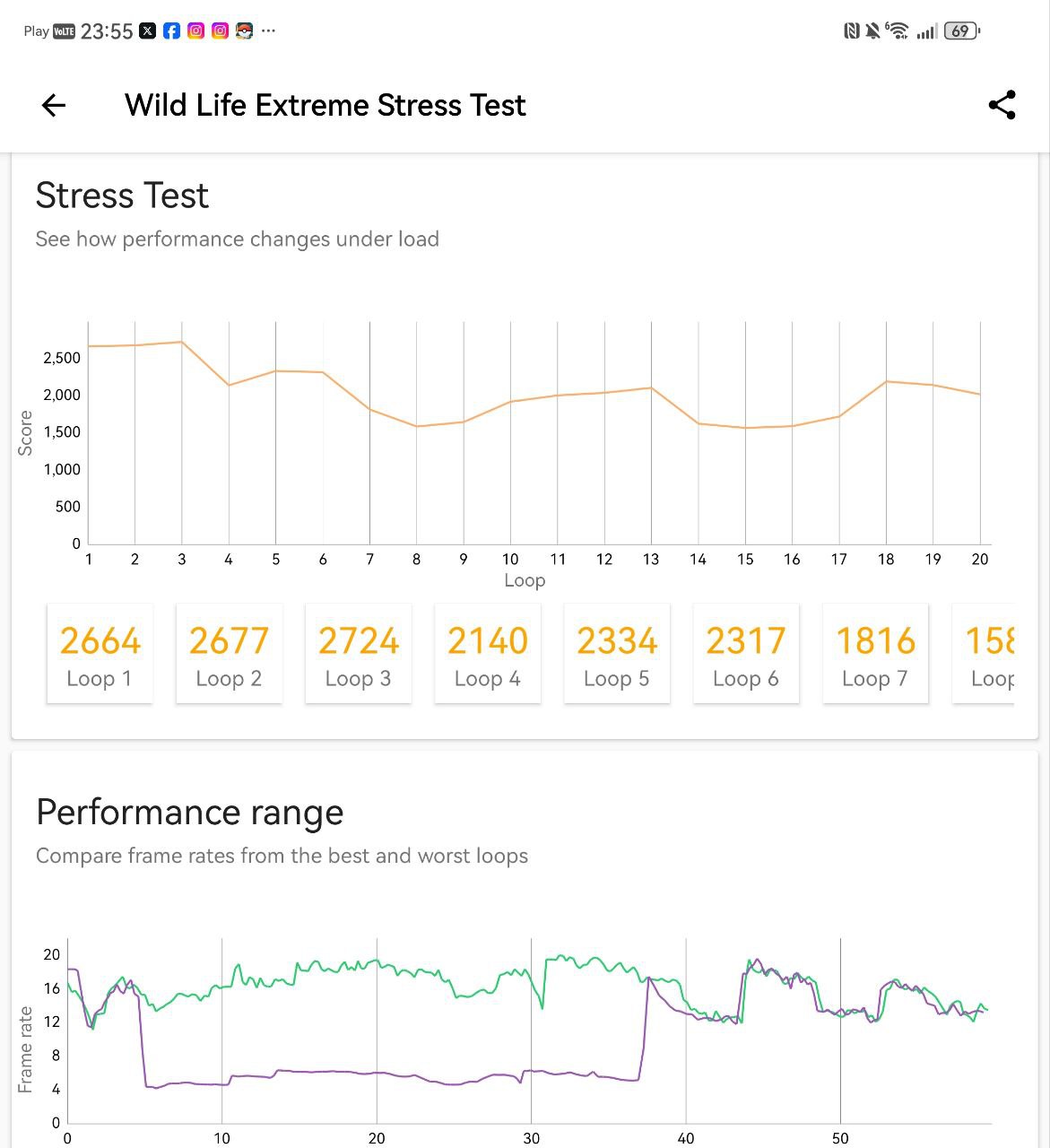Choose the Loop 5 card showing 2334

click(x=617, y=654)
